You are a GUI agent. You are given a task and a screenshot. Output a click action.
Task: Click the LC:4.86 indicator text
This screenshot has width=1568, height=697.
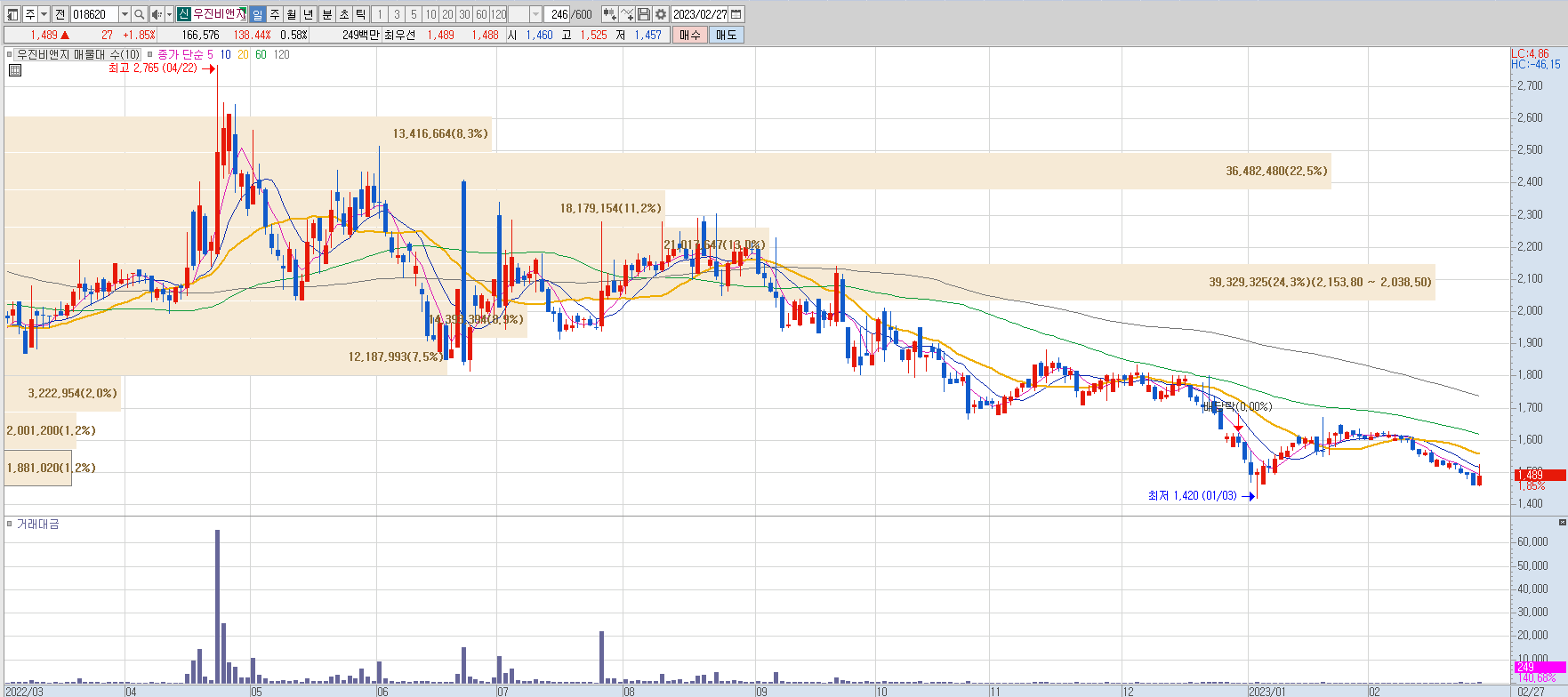tap(1530, 53)
